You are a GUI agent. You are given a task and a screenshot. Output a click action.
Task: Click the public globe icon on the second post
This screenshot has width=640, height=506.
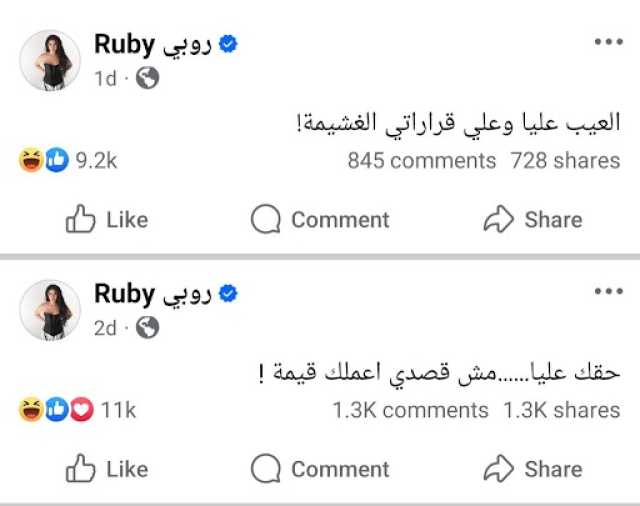pyautogui.click(x=147, y=327)
